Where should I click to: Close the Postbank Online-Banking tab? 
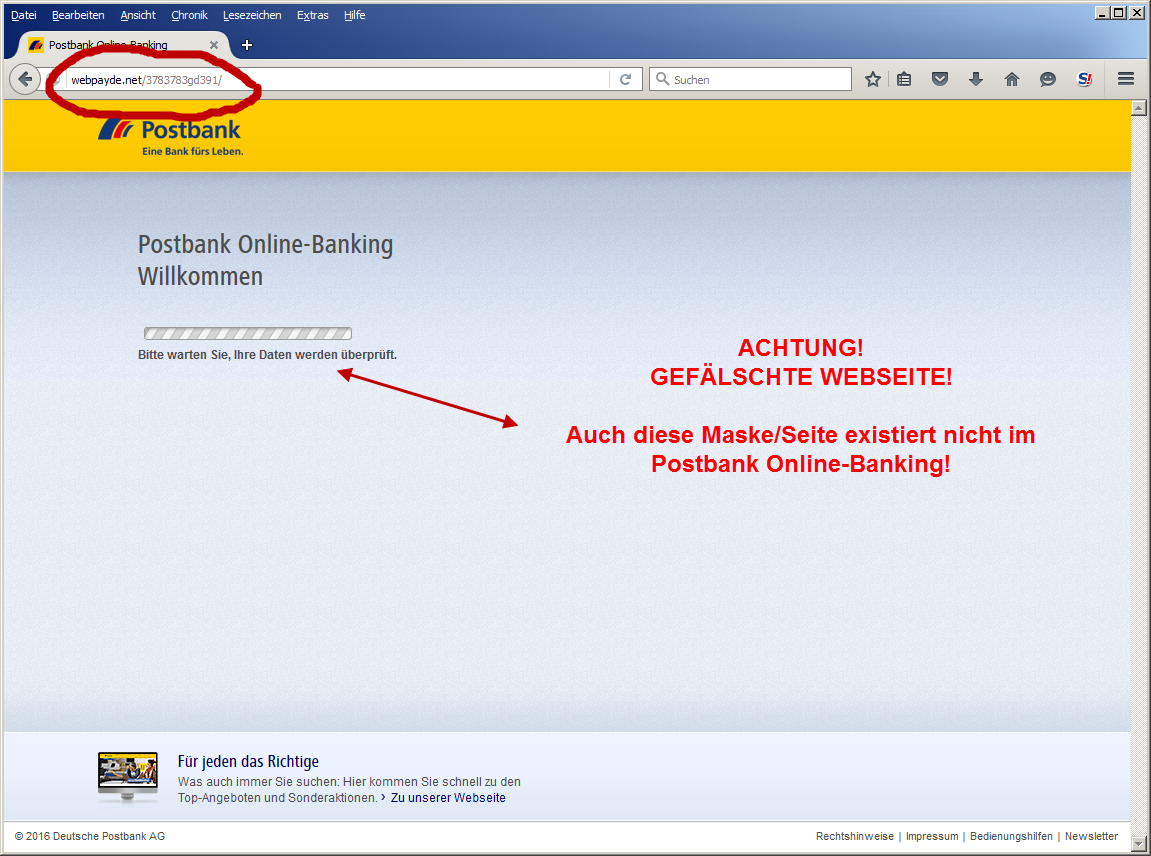(x=214, y=45)
